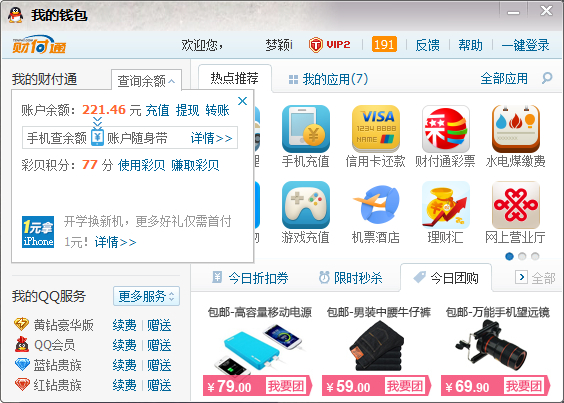The width and height of the screenshot is (564, 403).
Task: Select the second carousel page dot
Action: (522, 256)
